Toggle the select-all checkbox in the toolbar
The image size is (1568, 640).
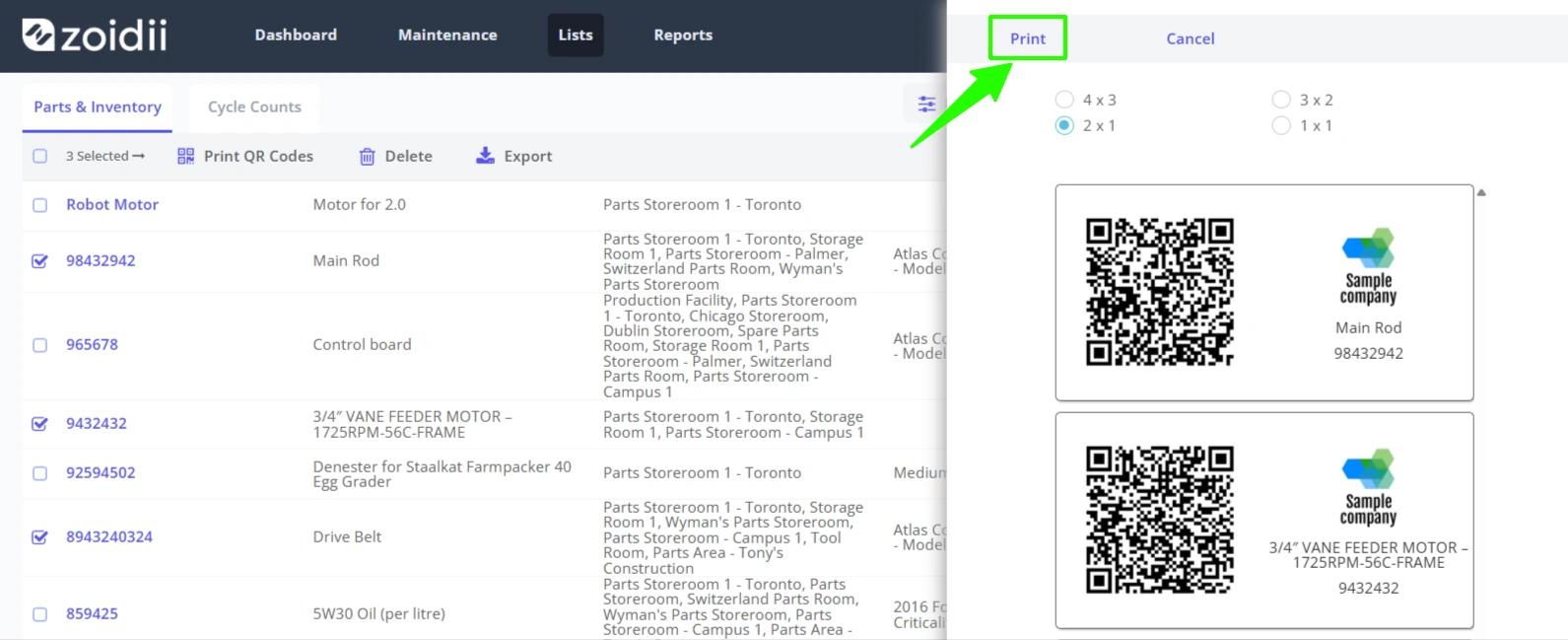[39, 156]
